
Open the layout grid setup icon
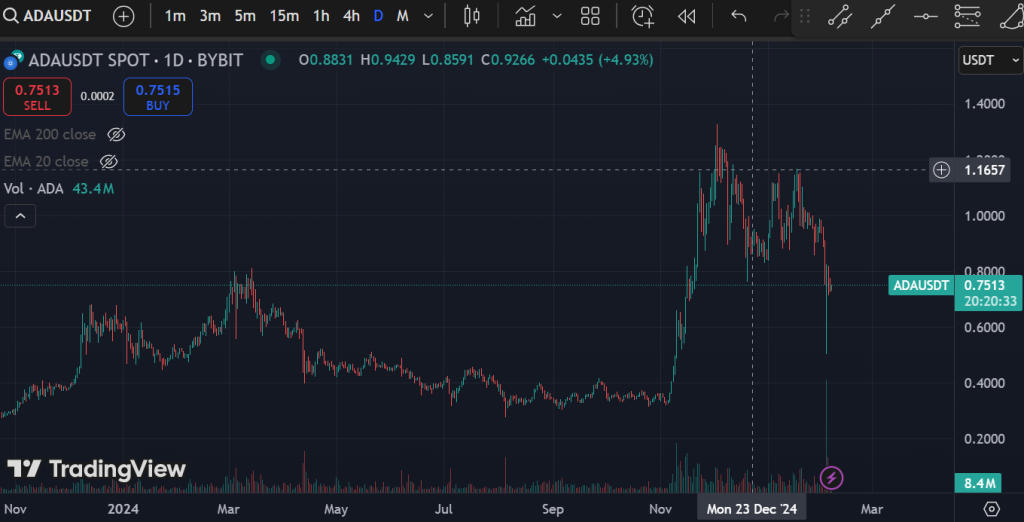[591, 16]
